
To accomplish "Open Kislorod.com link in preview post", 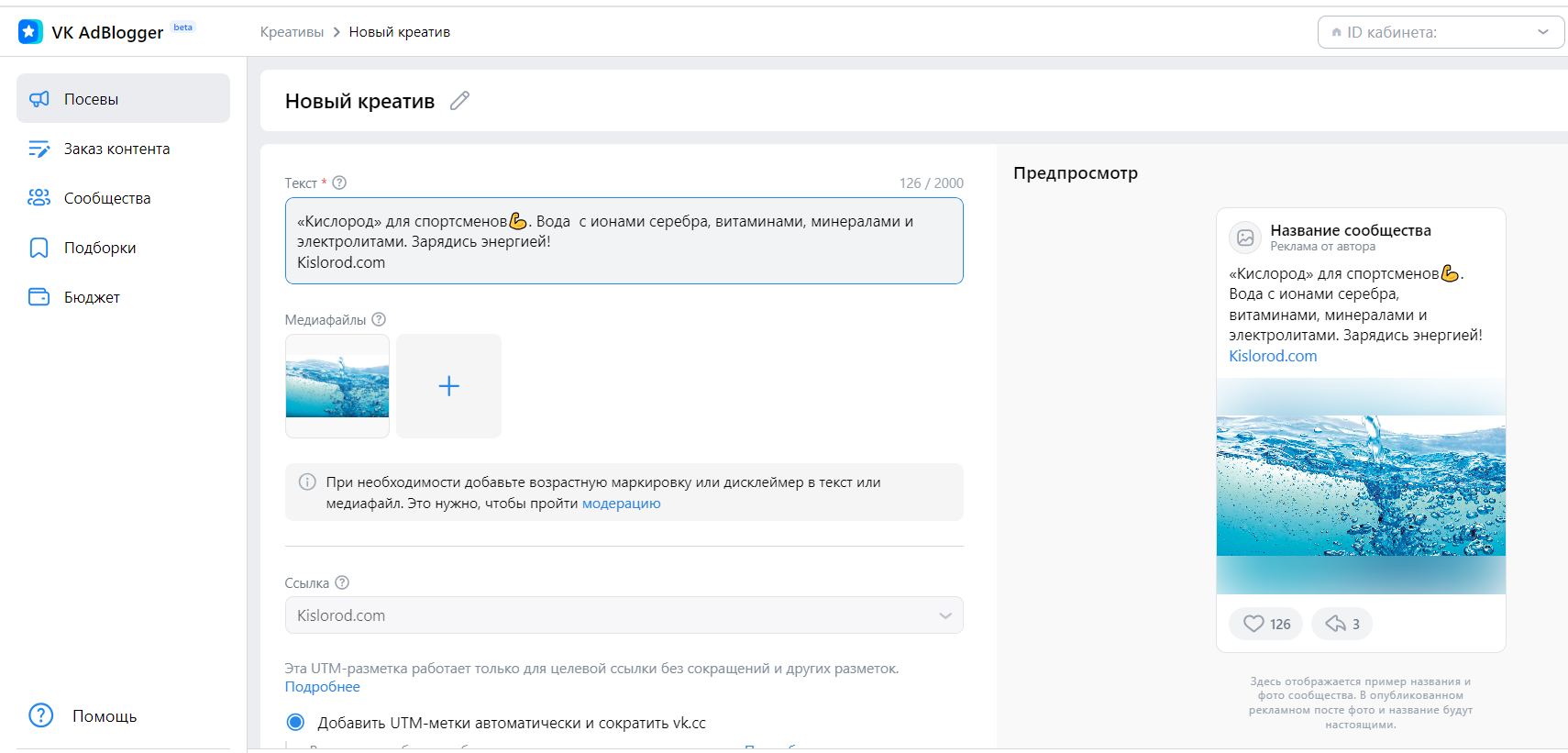I will coord(1273,356).
